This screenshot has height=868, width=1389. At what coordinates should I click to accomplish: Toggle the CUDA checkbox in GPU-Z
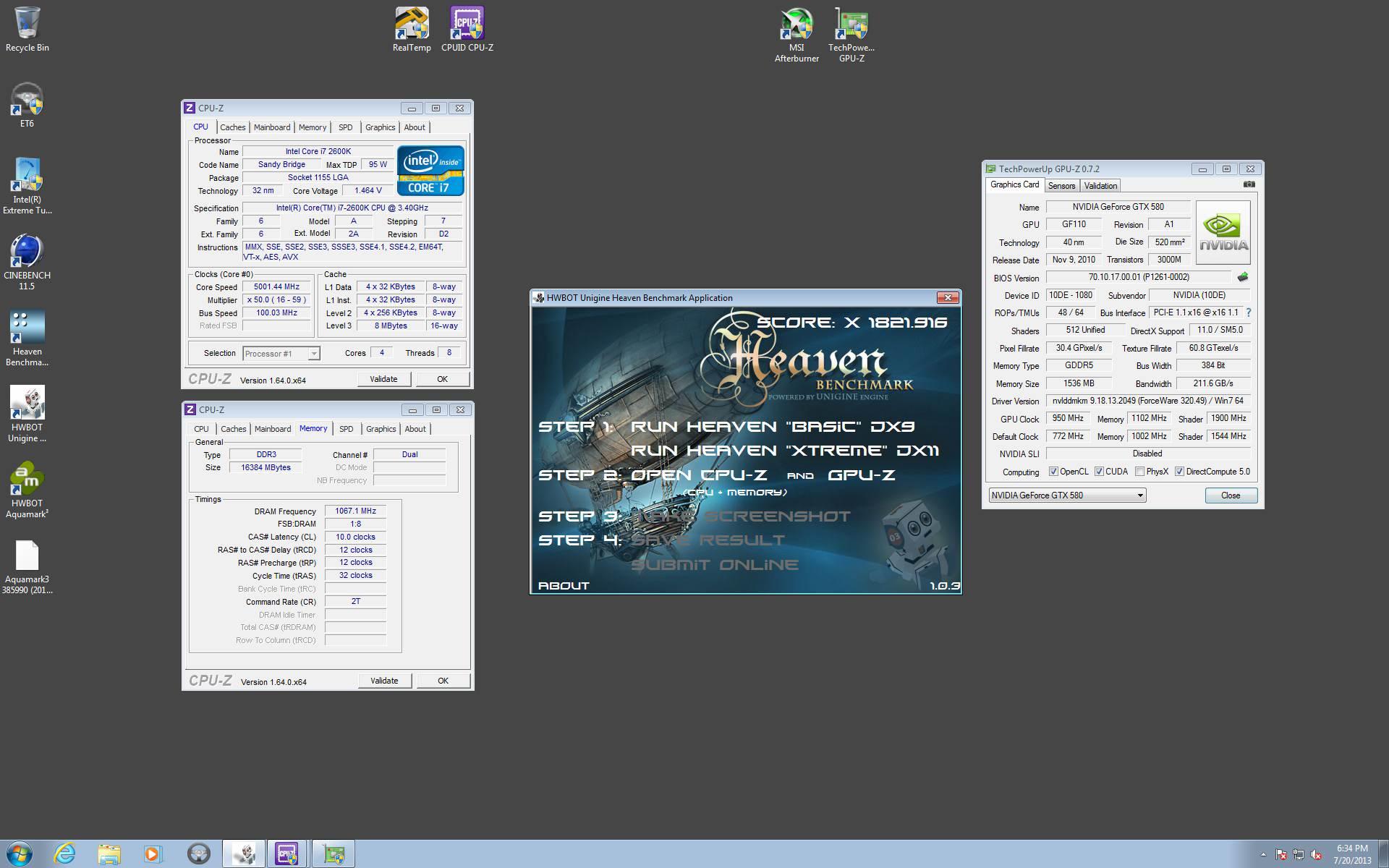point(1099,472)
